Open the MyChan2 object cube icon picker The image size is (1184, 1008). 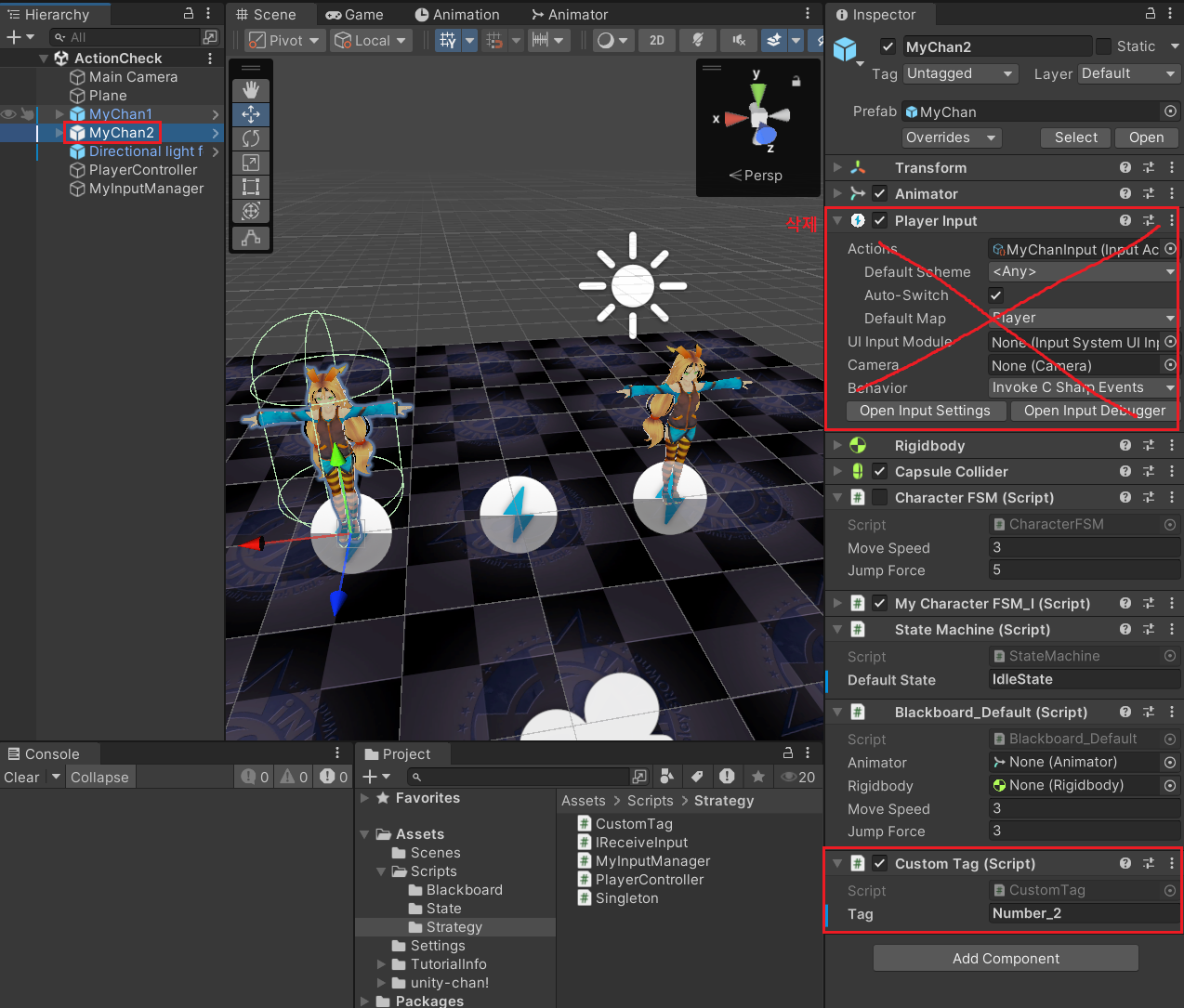pos(845,49)
